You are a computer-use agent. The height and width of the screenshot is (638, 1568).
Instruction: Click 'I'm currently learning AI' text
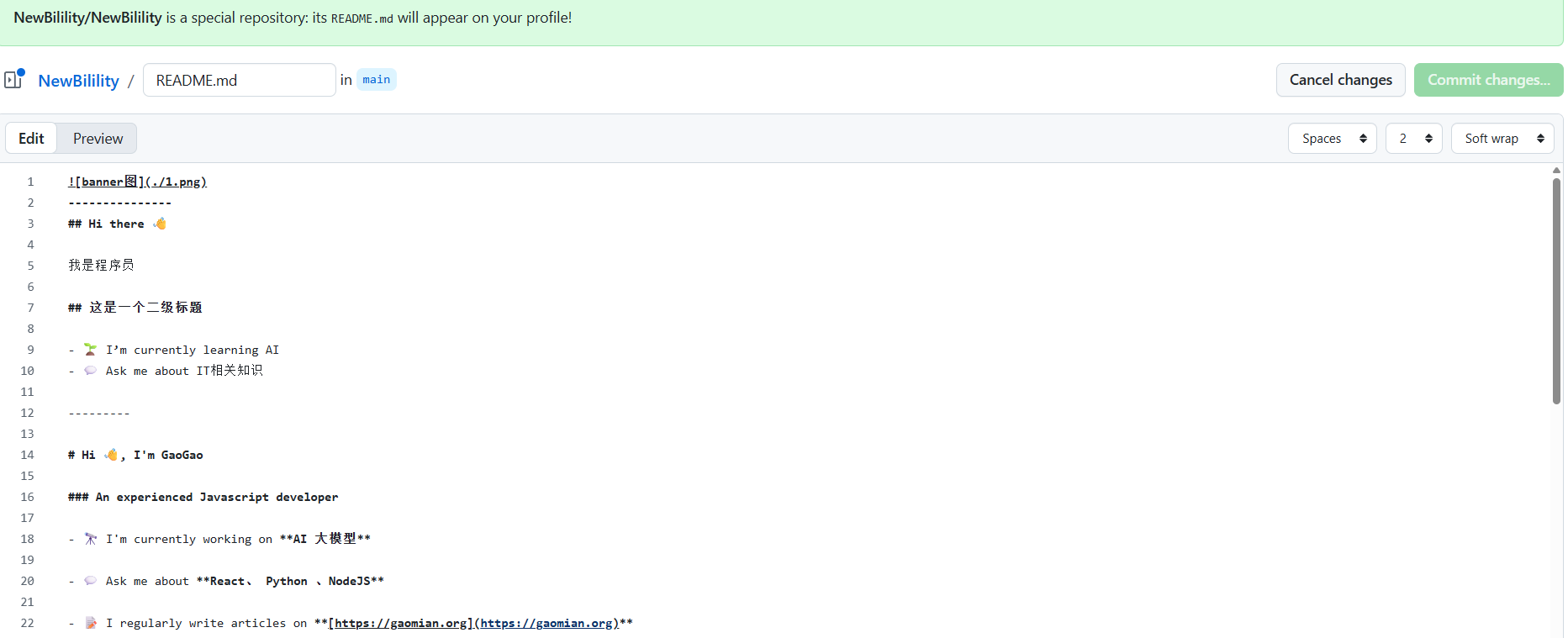[x=193, y=350]
